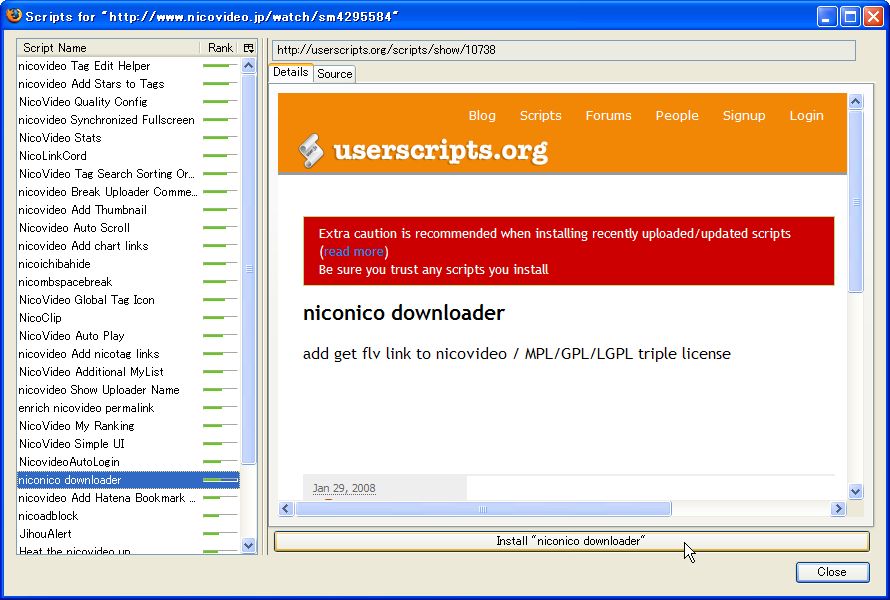
Task: Select 'NicoVideo Global Tag Icon' script
Action: tap(128, 300)
